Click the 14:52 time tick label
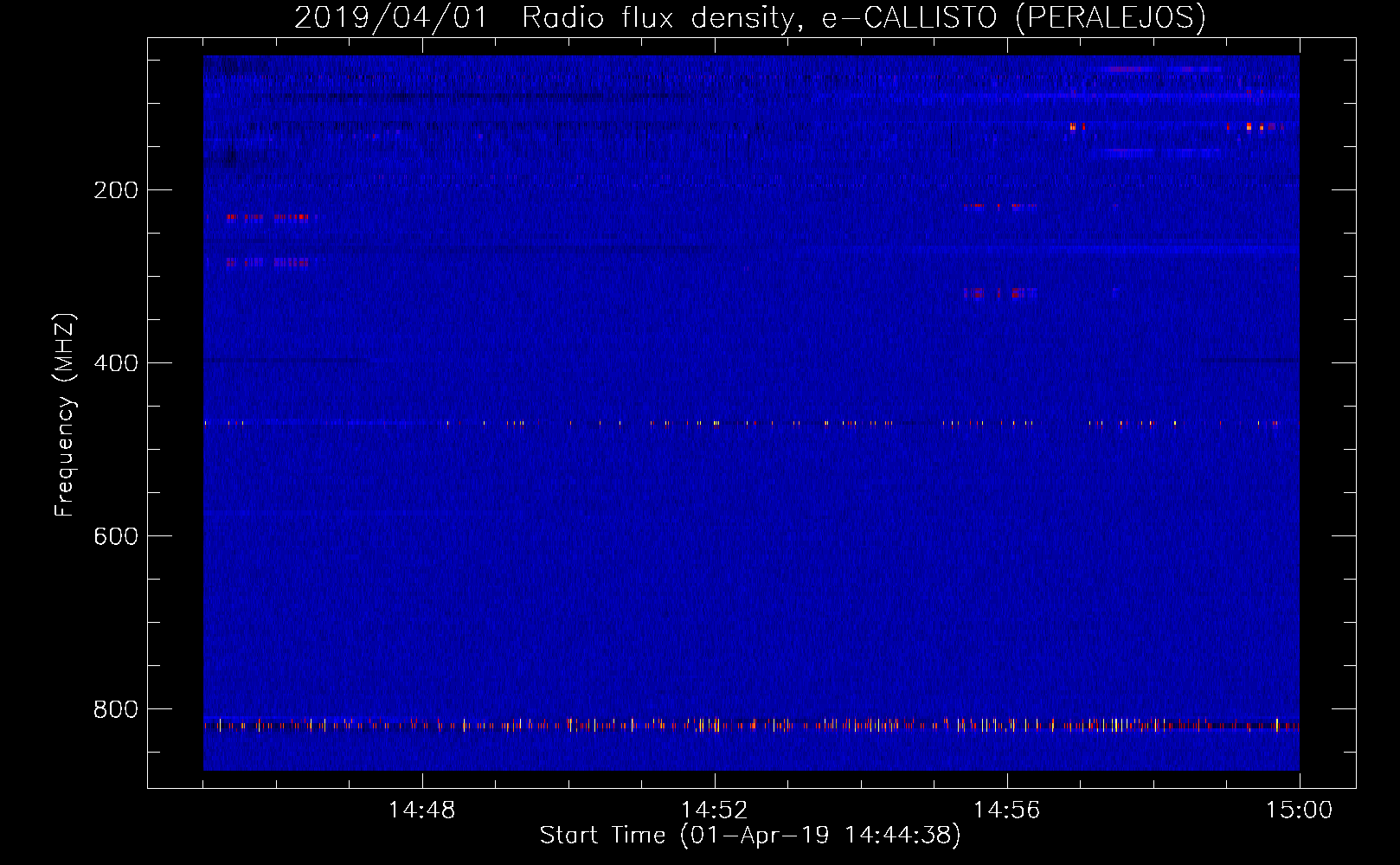This screenshot has width=1400, height=865. 714,811
